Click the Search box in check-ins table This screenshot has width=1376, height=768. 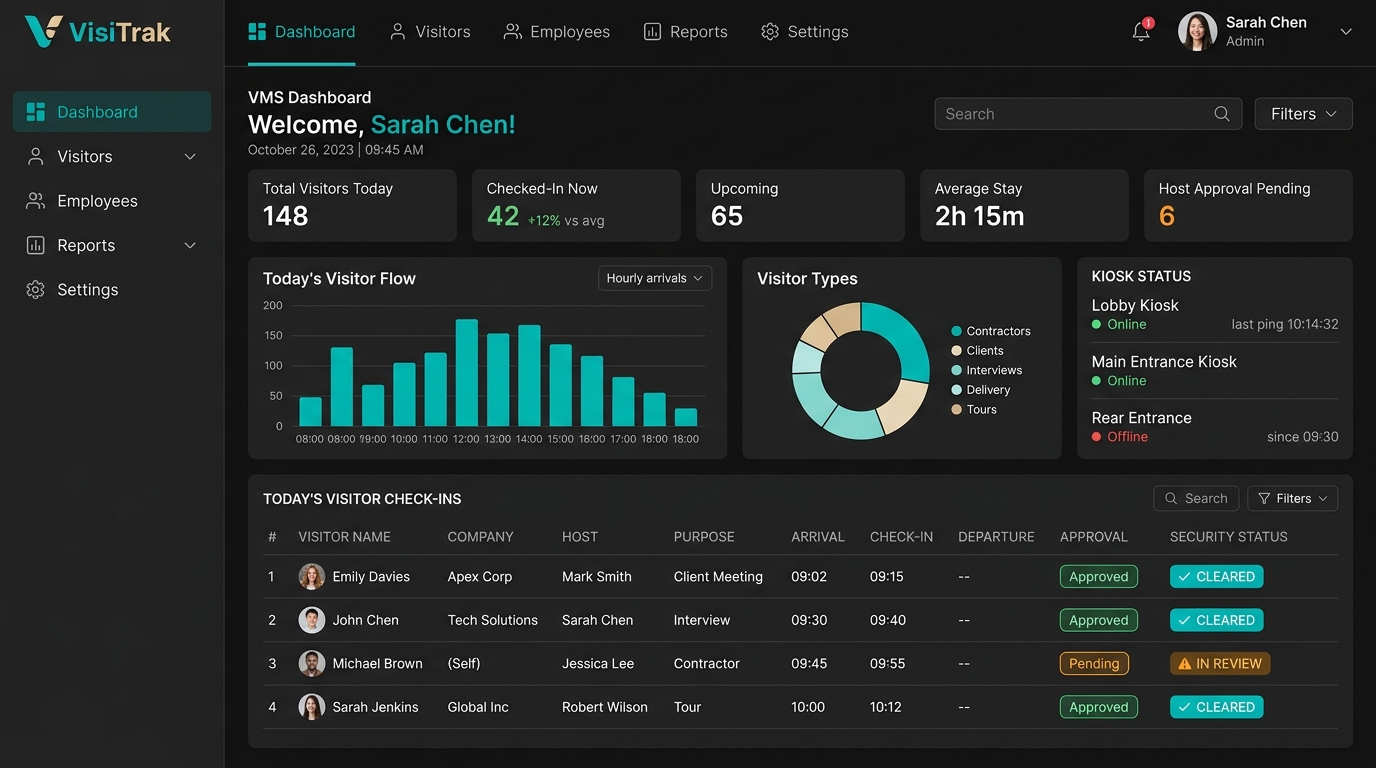[1196, 498]
